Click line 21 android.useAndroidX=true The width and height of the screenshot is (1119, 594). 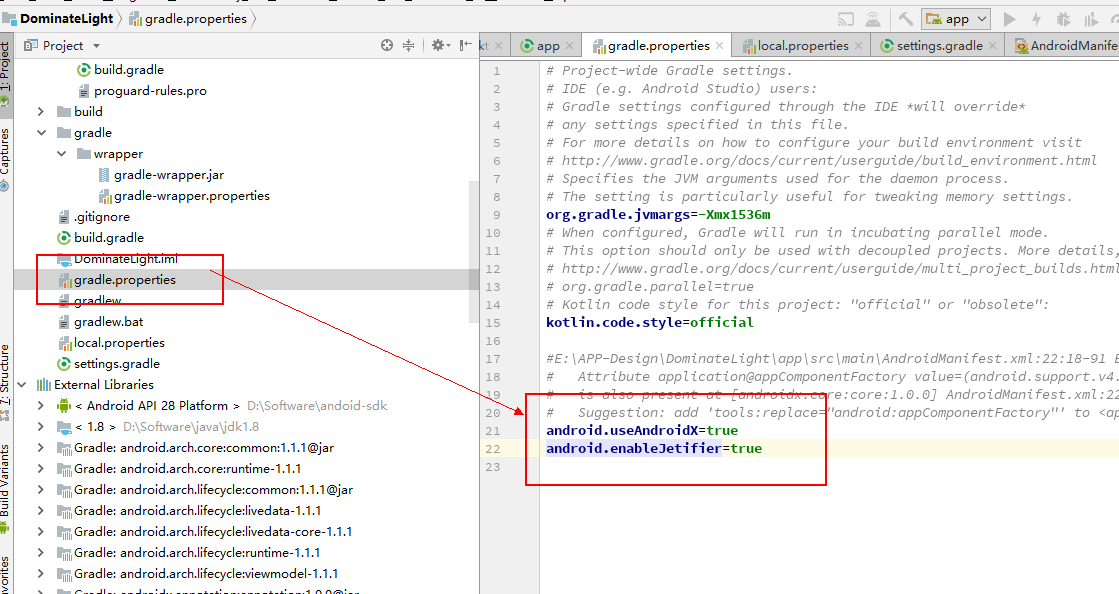tap(642, 431)
